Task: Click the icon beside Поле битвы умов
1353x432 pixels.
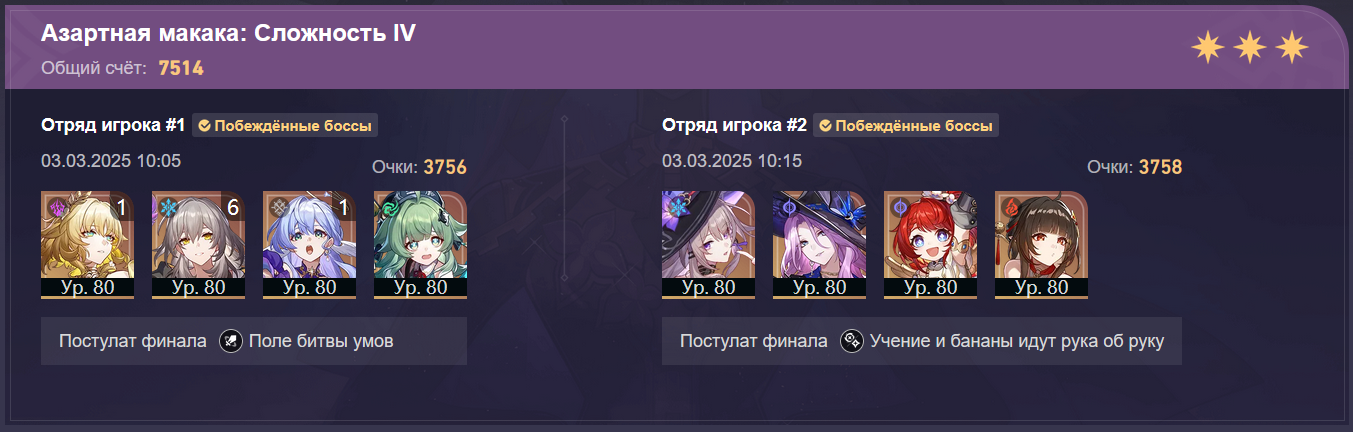Action: click(231, 341)
